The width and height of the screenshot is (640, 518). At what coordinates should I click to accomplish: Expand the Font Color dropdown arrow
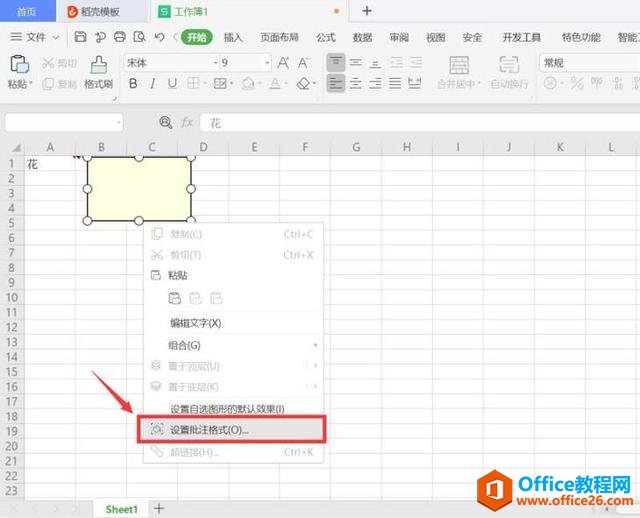(x=286, y=84)
